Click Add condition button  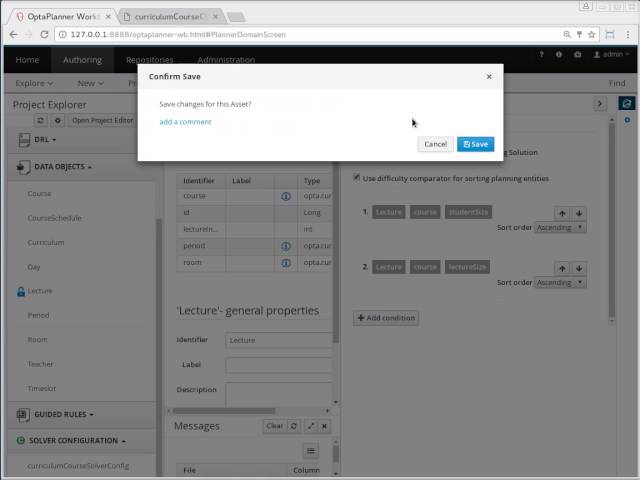tap(386, 318)
